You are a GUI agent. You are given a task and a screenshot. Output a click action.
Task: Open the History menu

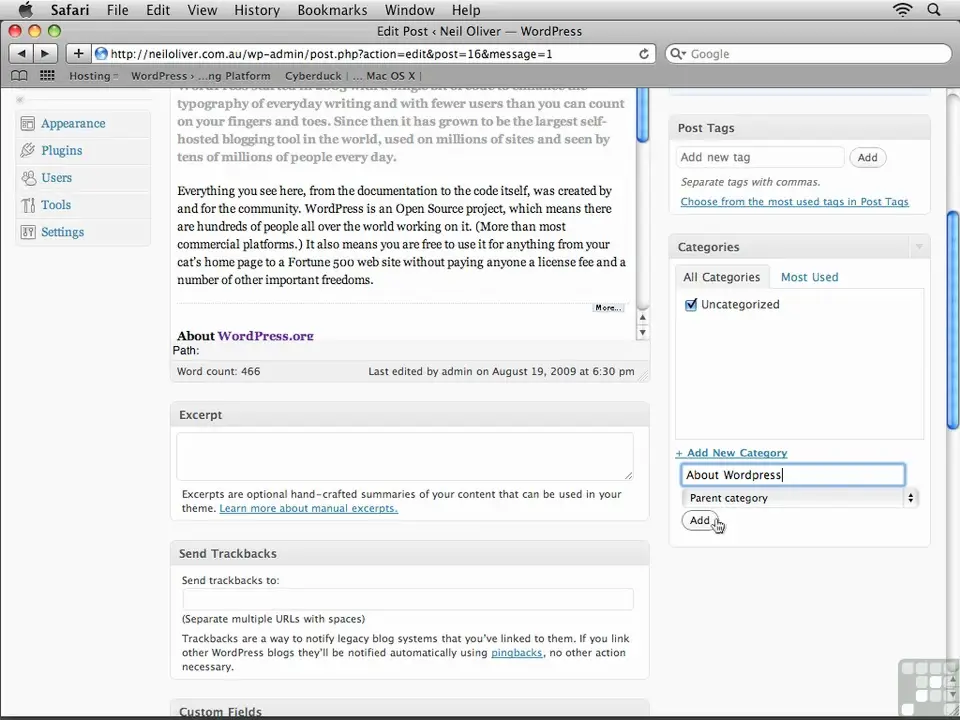pyautogui.click(x=257, y=10)
